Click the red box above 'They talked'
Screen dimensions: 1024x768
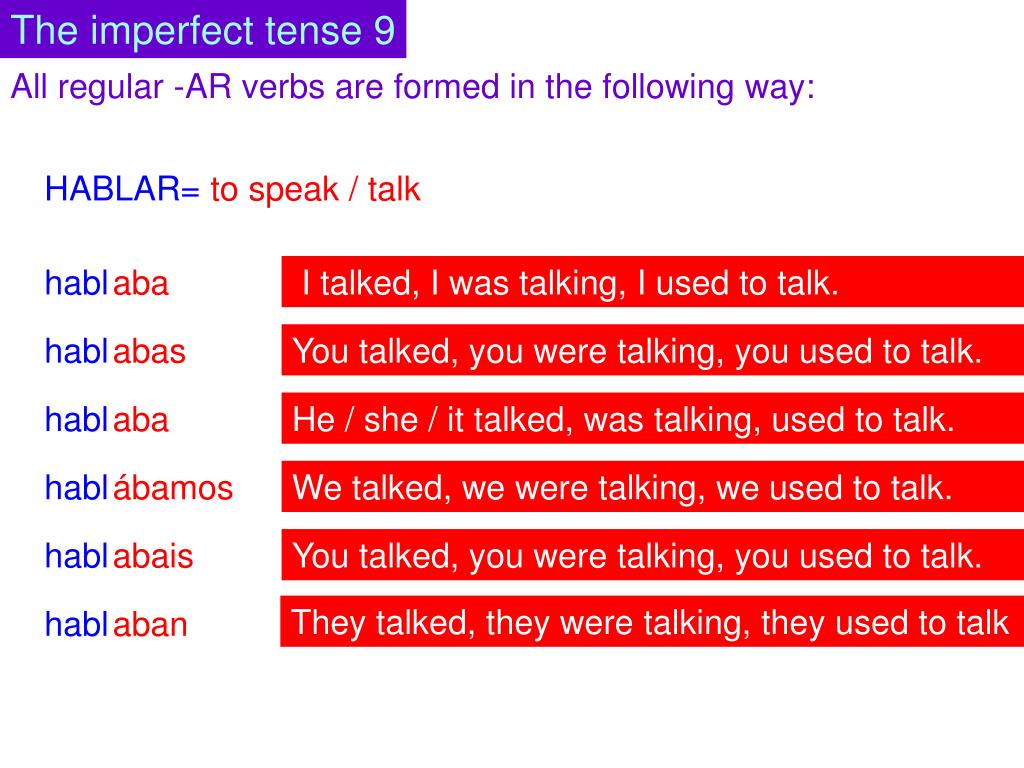coord(652,554)
